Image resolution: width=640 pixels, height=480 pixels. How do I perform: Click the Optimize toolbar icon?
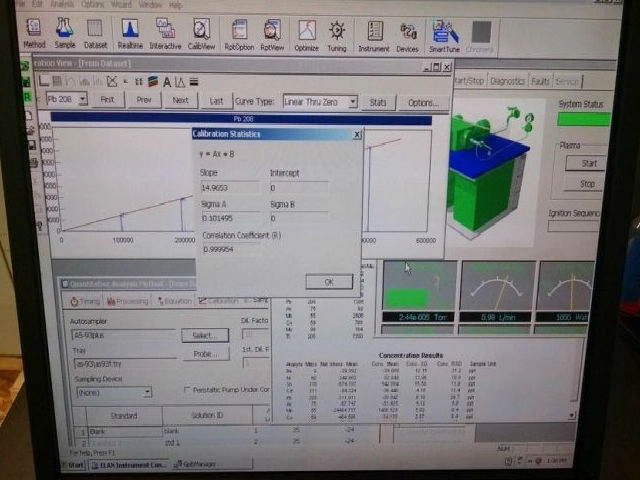pos(306,33)
